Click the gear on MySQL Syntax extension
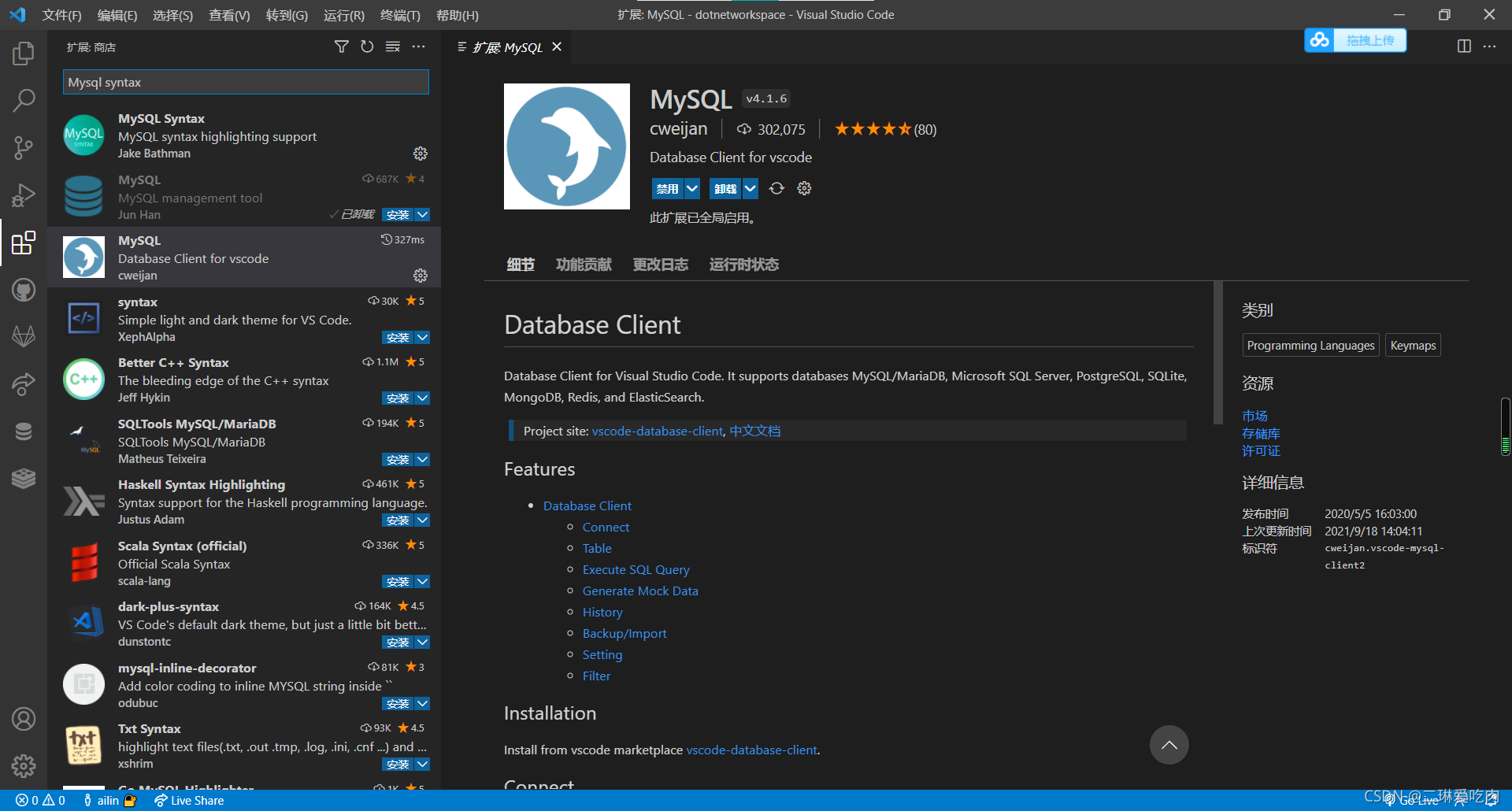This screenshot has height=811, width=1512. pos(420,153)
